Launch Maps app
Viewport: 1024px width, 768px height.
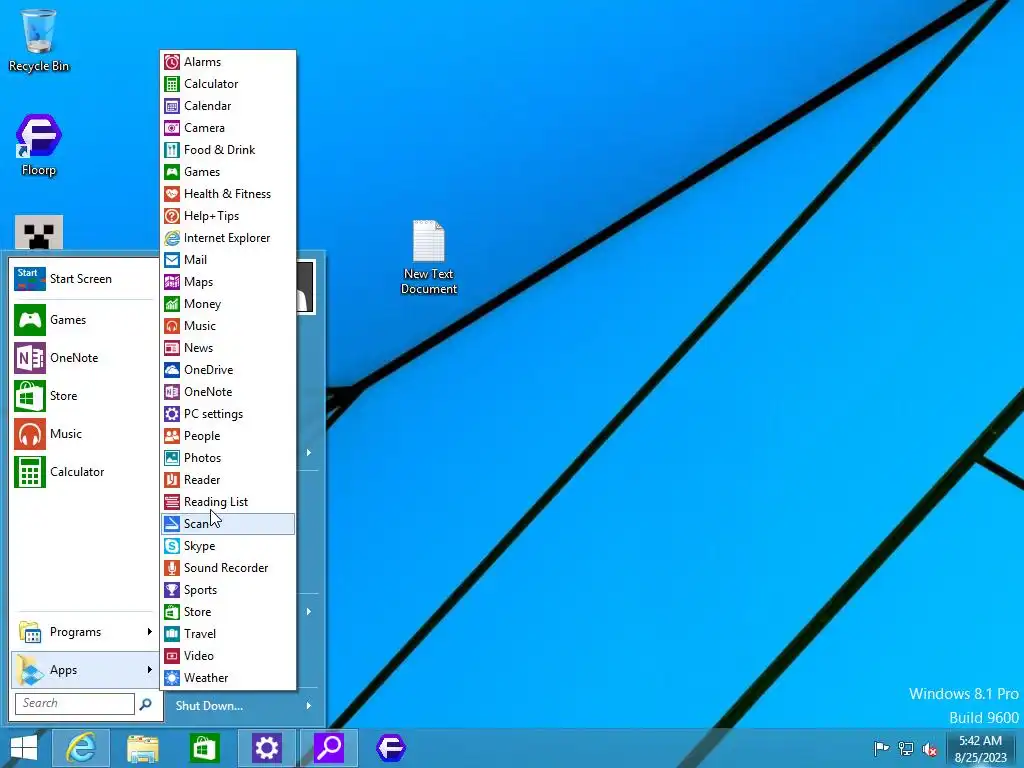[228, 281]
